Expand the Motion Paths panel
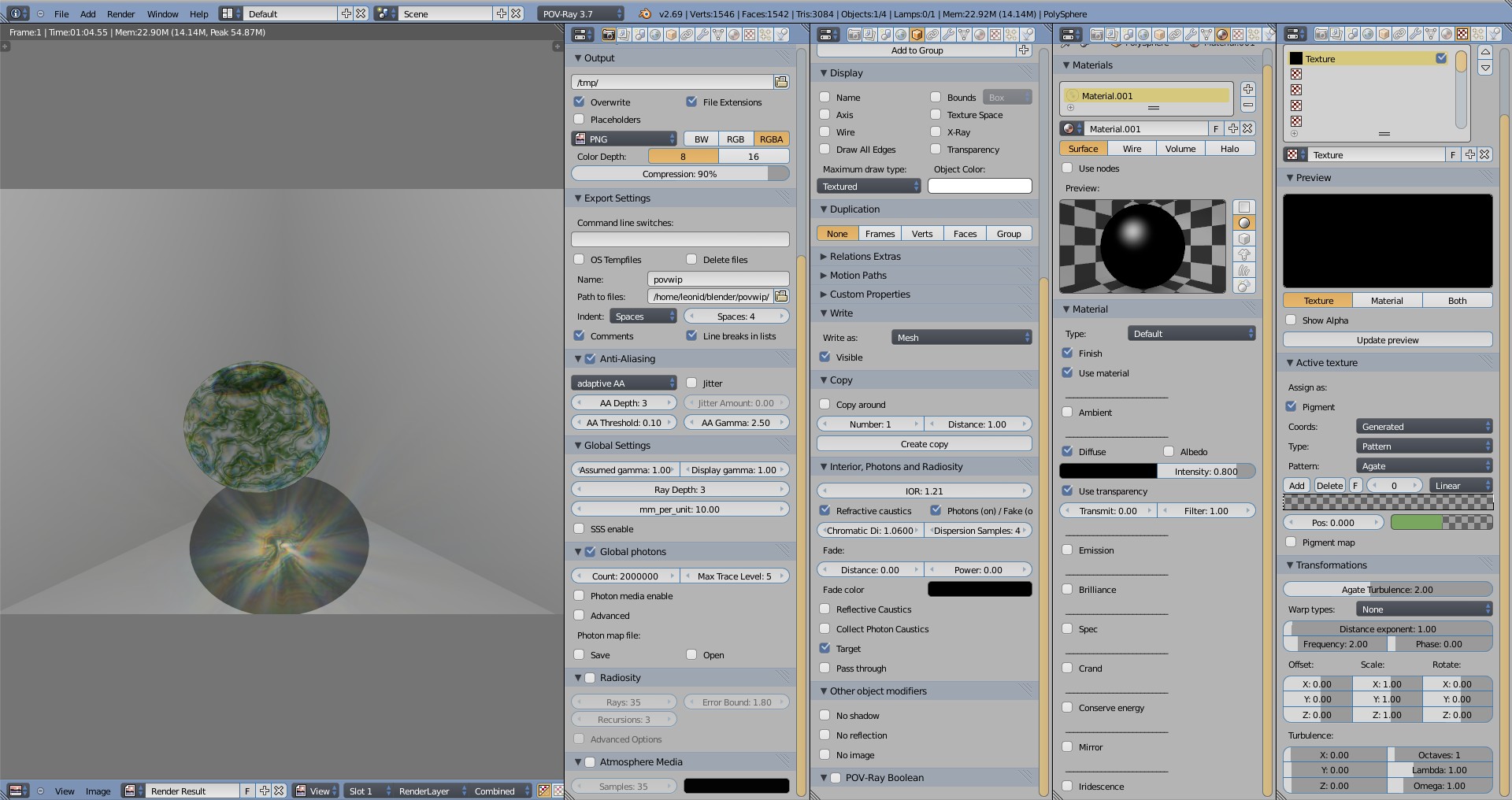The width and height of the screenshot is (1512, 800). pos(858,275)
